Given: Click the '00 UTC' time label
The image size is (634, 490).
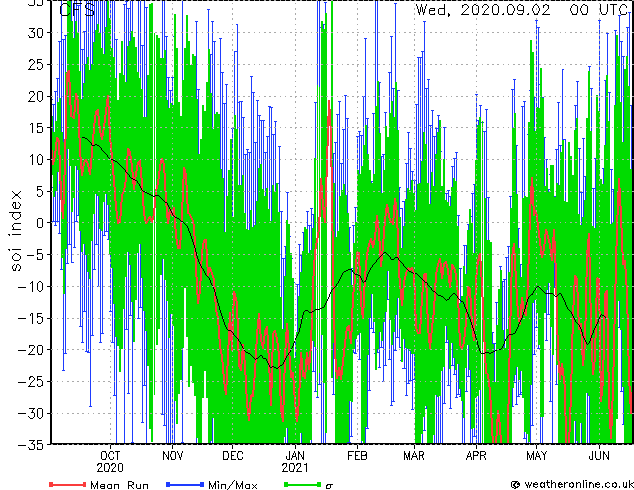Looking at the screenshot, I should (x=598, y=9).
